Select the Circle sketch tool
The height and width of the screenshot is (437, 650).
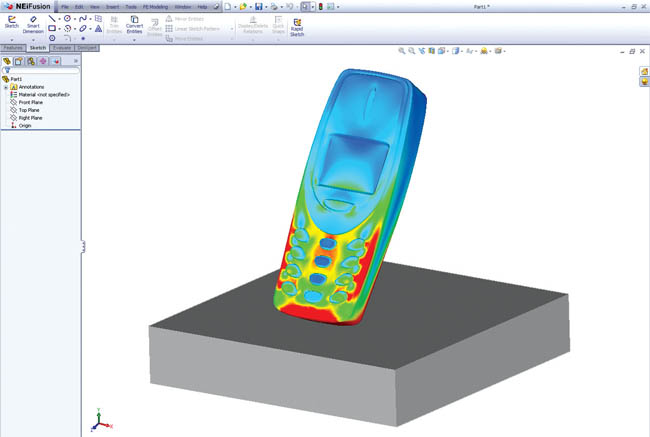click(67, 19)
